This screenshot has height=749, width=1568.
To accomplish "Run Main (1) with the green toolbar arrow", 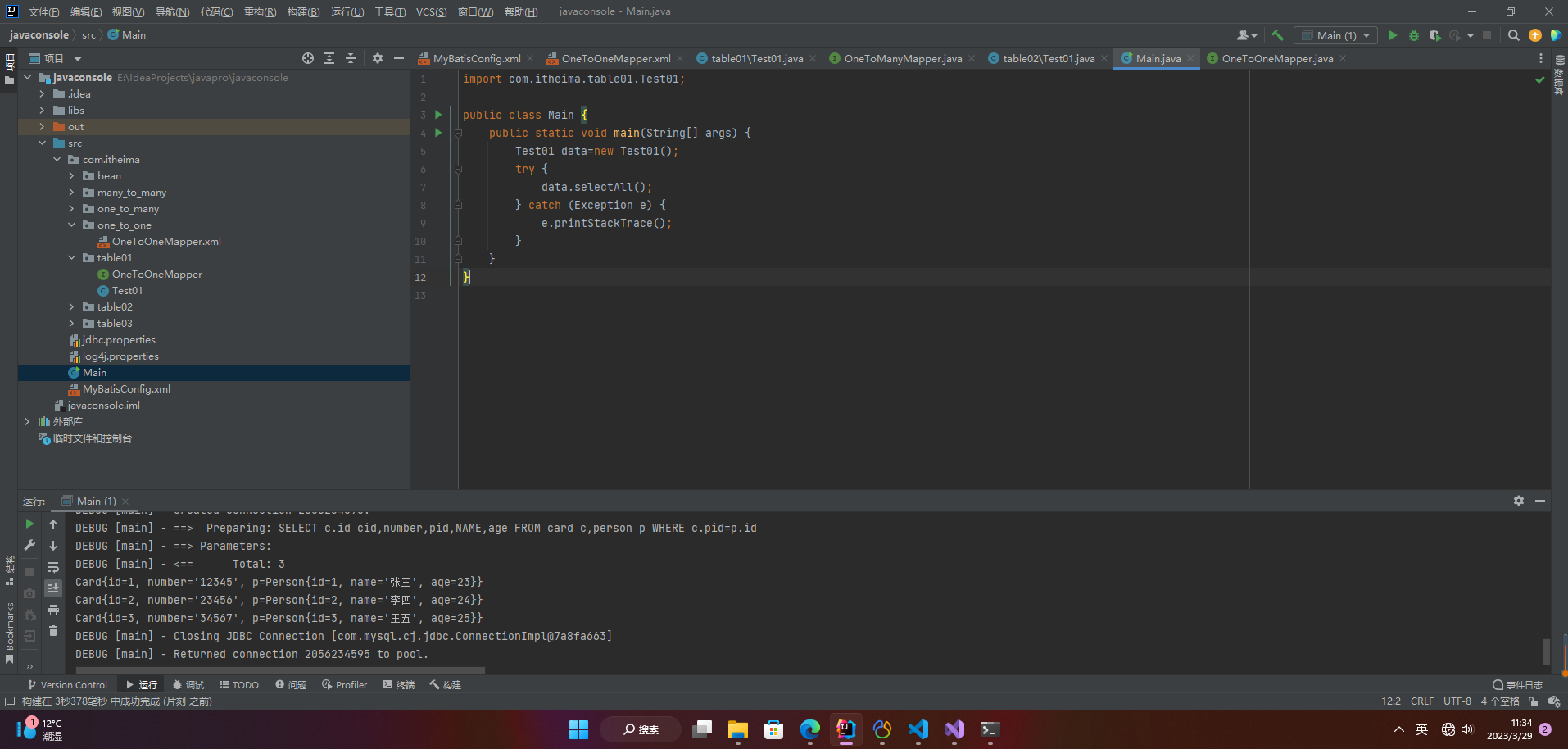I will tap(1393, 35).
